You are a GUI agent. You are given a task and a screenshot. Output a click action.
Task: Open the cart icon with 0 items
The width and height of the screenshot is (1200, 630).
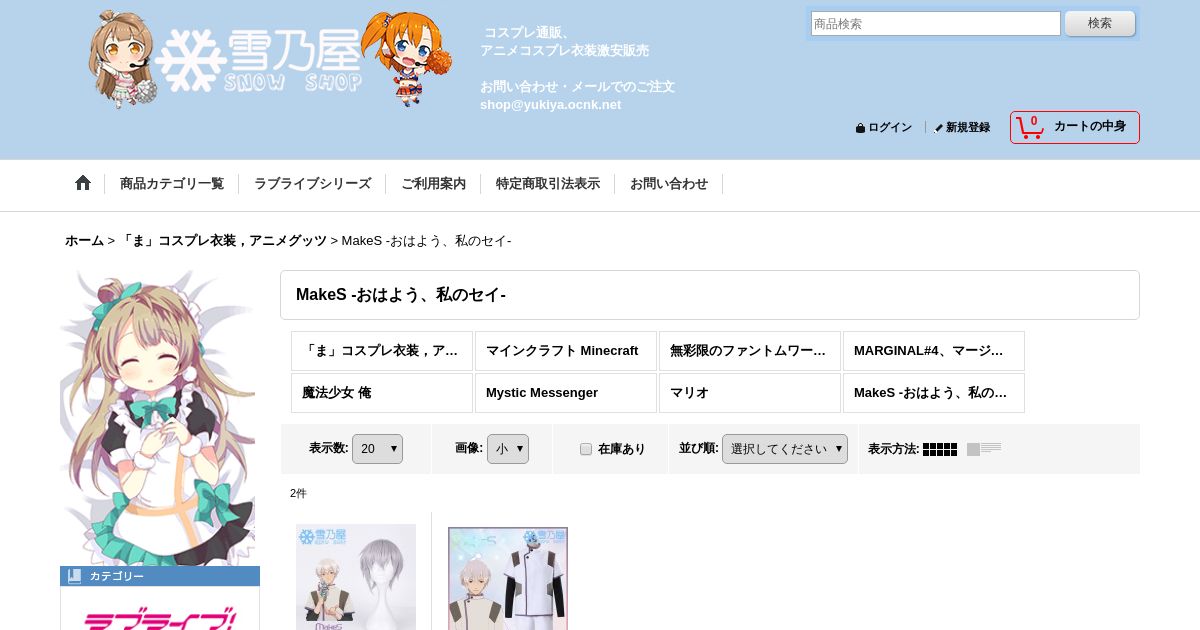1029,127
